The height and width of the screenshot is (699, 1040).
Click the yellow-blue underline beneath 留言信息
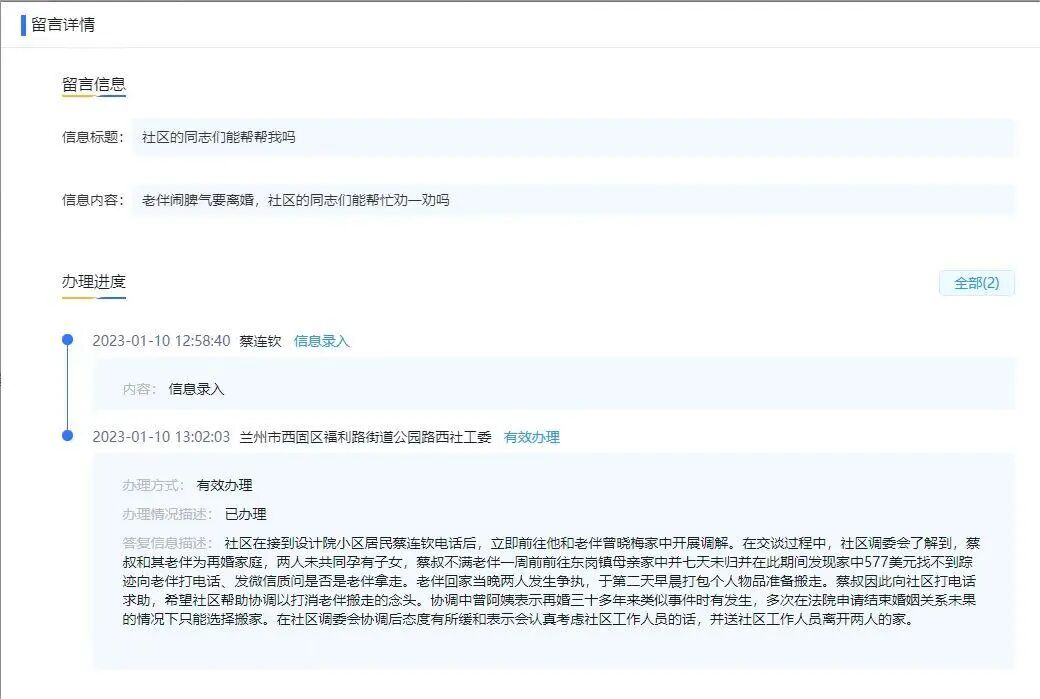tap(93, 97)
